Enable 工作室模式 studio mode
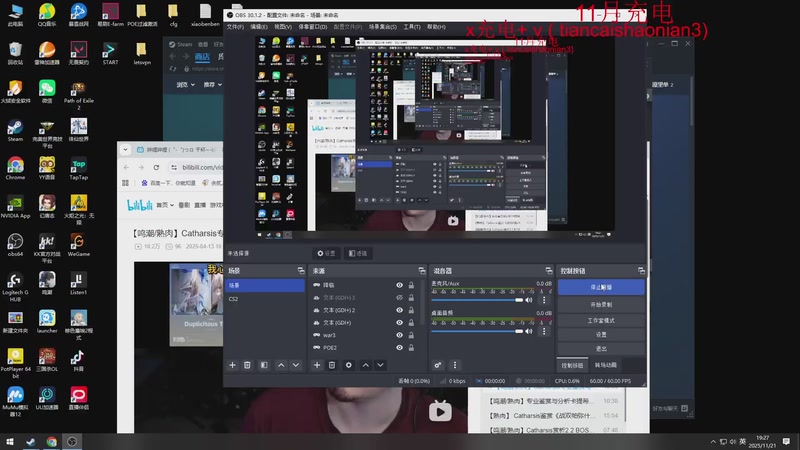The height and width of the screenshot is (450, 800). coord(601,320)
